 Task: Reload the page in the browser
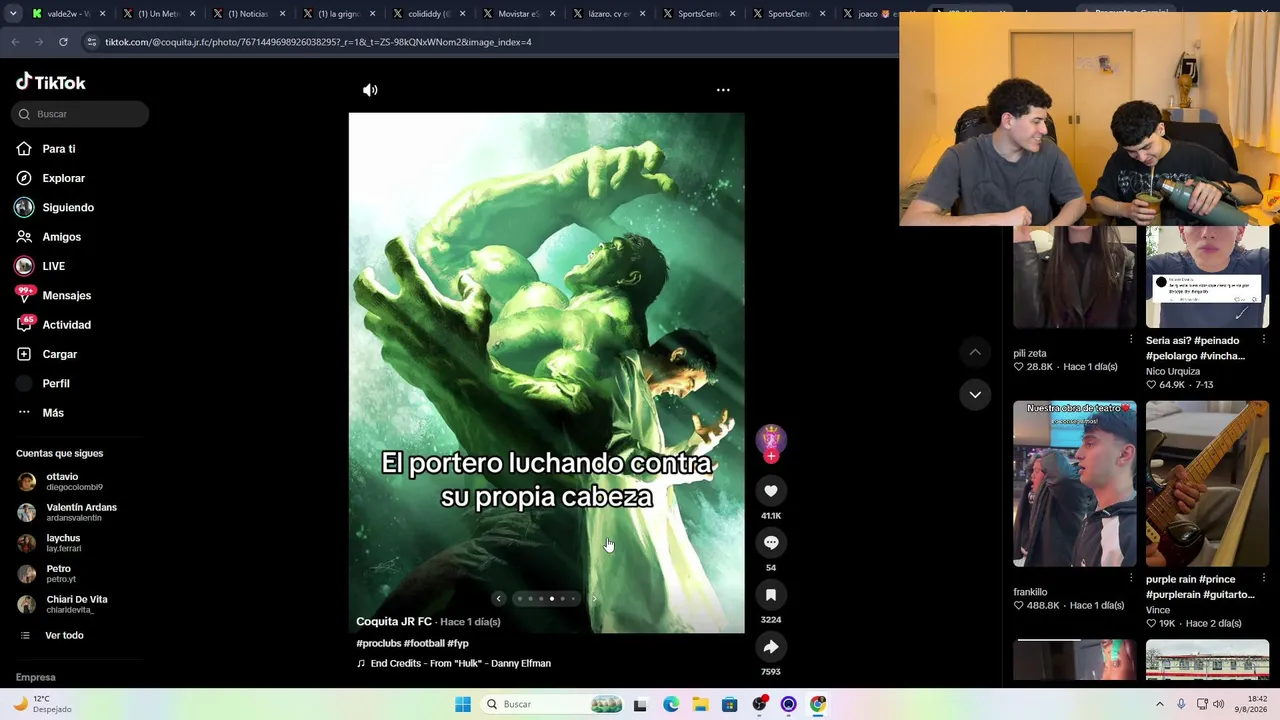point(63,42)
